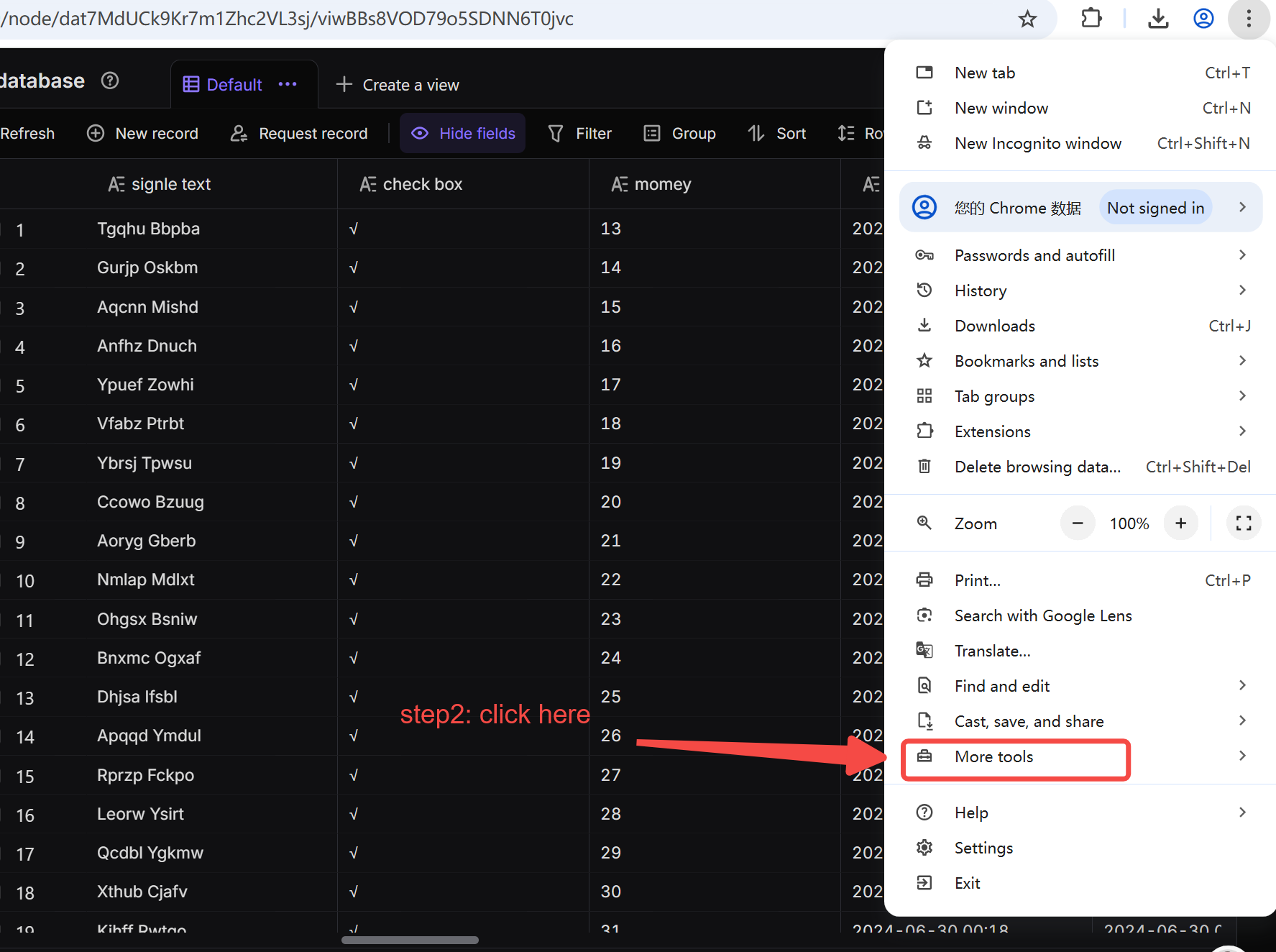Click the Refresh button

(x=27, y=133)
